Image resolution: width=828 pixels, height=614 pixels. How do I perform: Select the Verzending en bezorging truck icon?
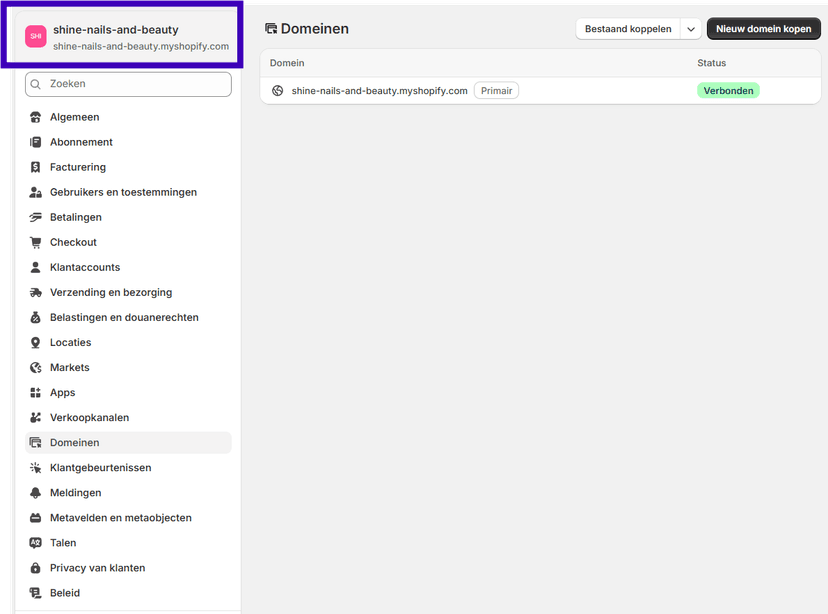pos(37,292)
